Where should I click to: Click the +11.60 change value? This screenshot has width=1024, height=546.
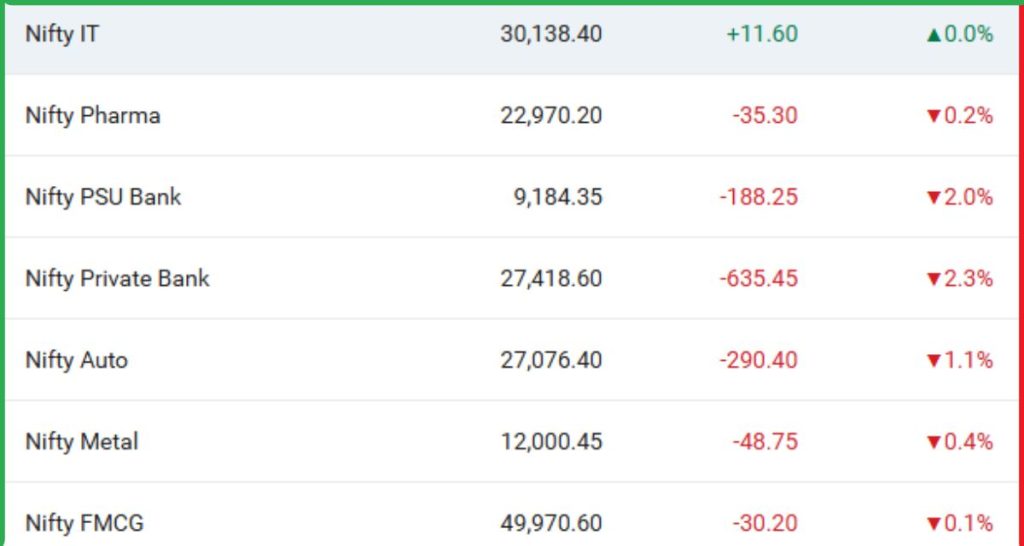point(762,34)
